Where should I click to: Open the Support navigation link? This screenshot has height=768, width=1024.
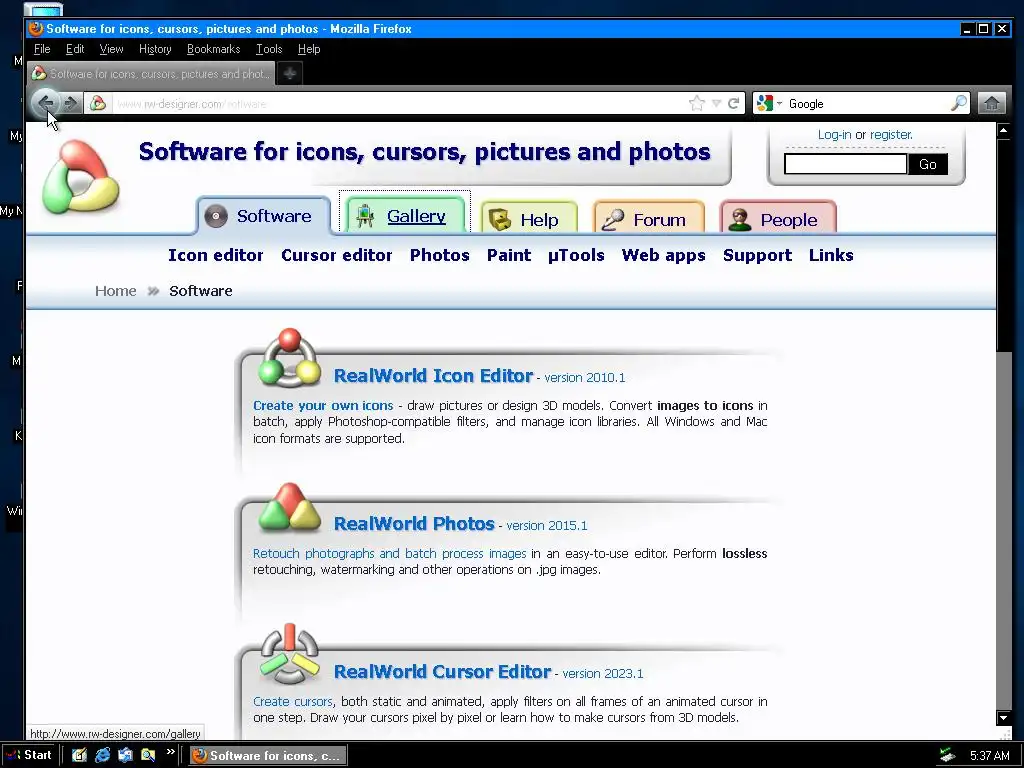[757, 255]
